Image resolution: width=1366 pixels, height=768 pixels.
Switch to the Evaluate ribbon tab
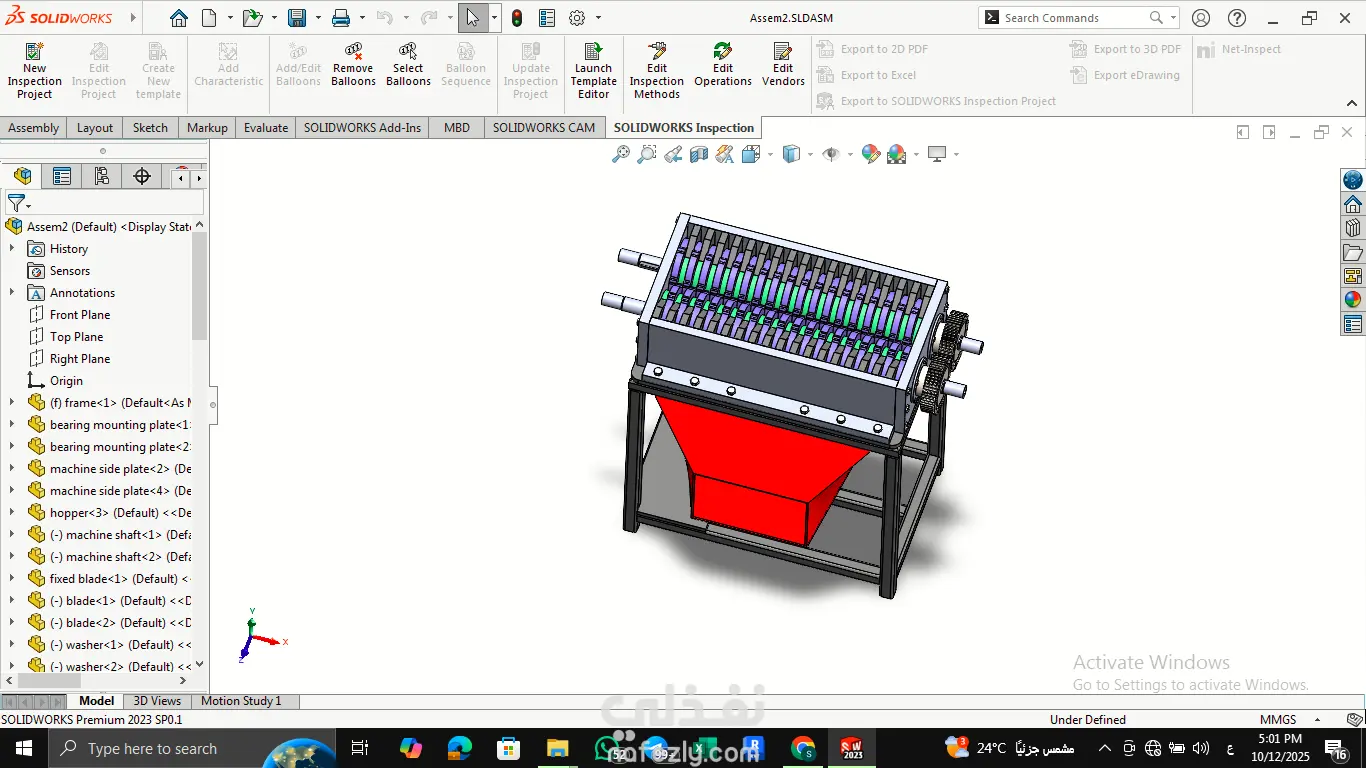pos(266,128)
